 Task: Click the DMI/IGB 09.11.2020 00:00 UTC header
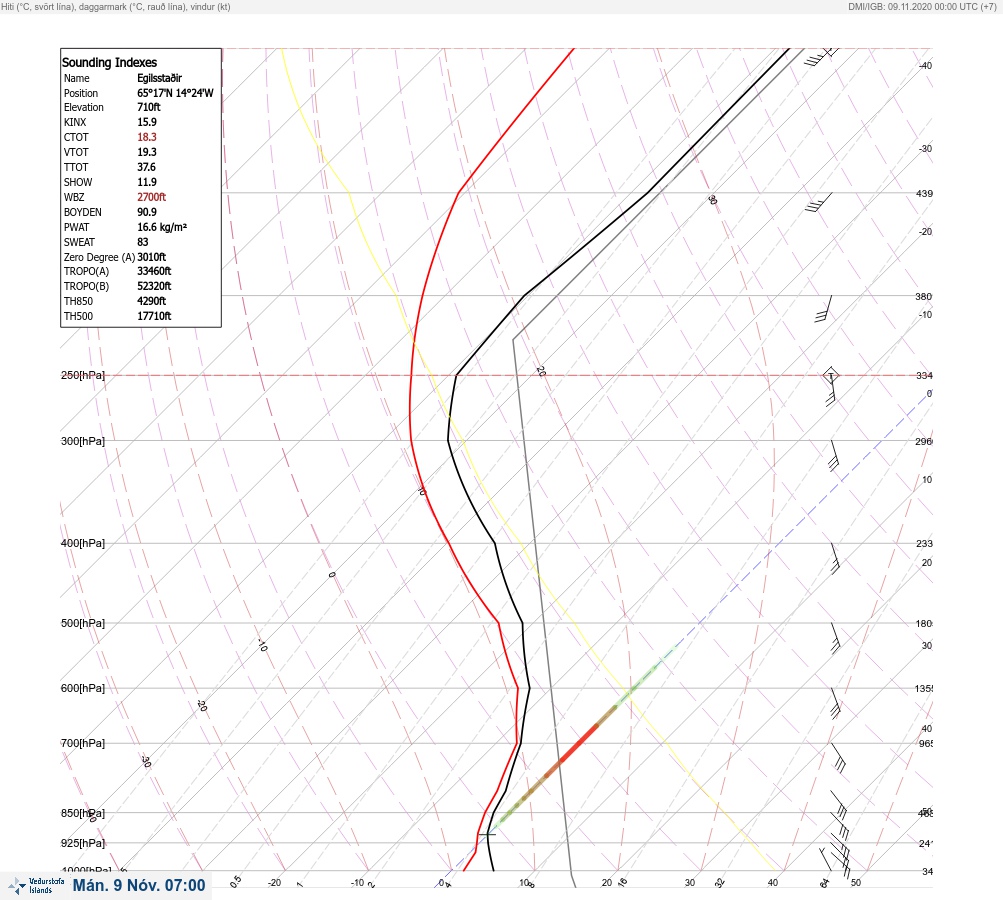[922, 6]
